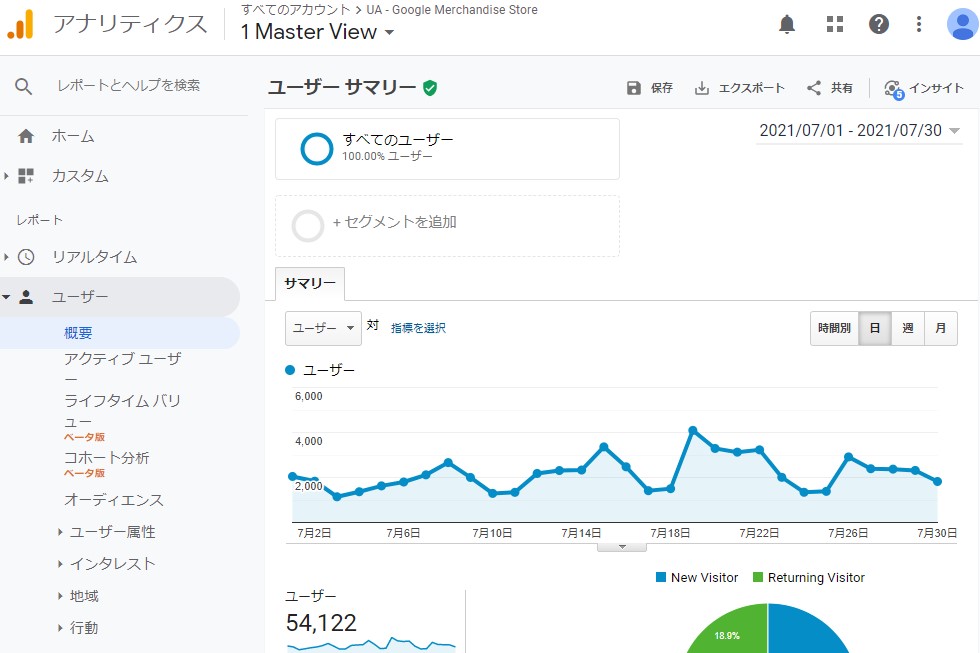Open the user account avatar

click(962, 24)
